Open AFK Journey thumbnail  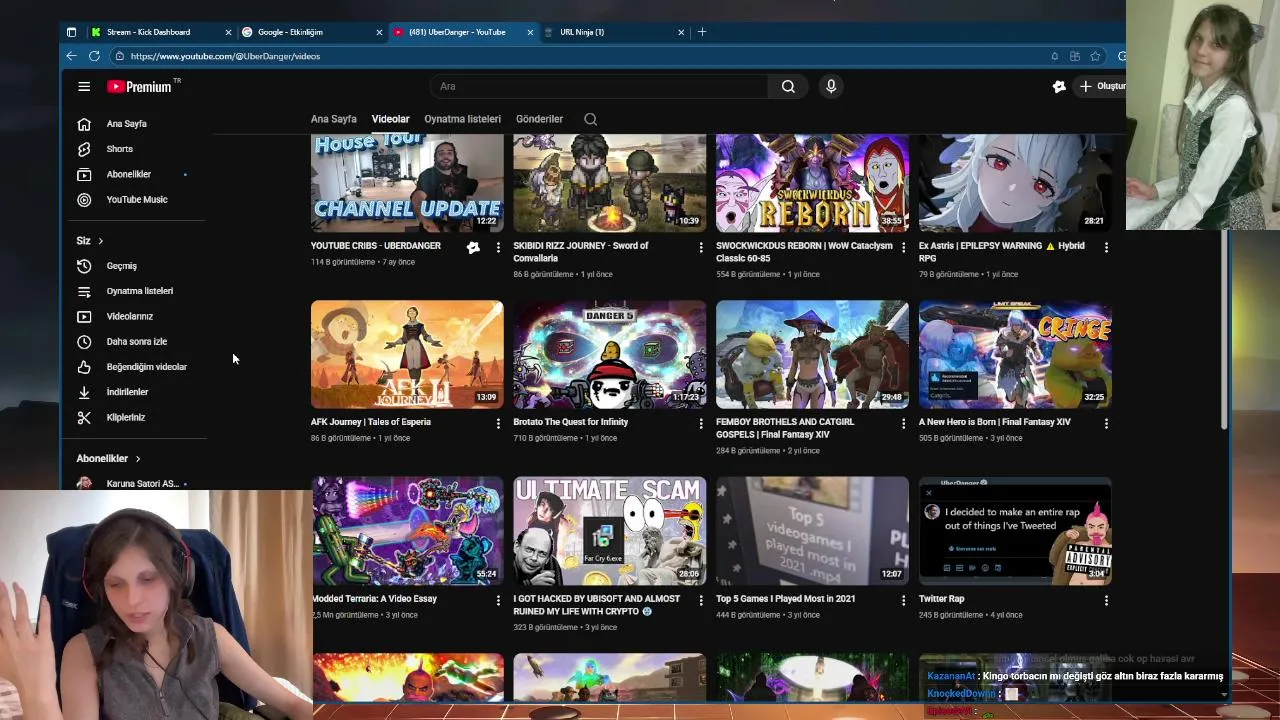407,355
